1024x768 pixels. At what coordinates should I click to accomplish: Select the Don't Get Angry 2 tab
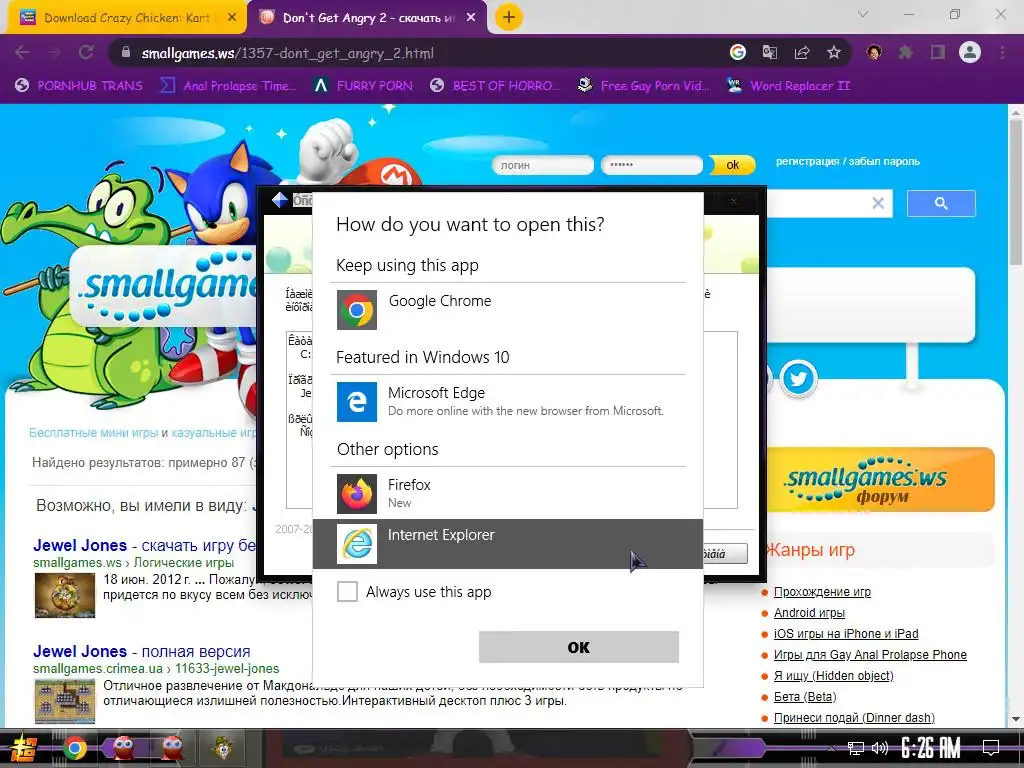[368, 18]
